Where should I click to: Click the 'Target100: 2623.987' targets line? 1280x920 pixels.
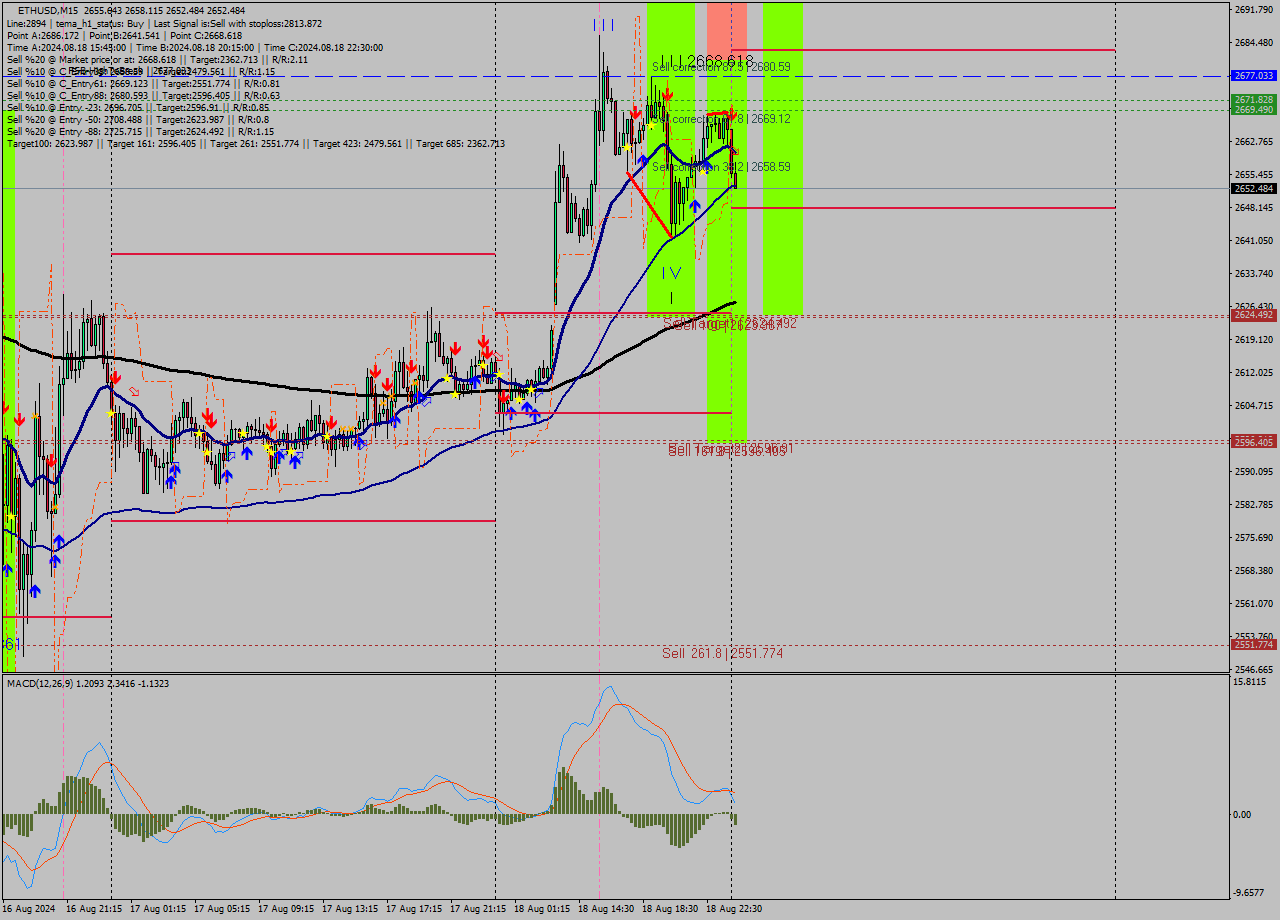click(255, 144)
